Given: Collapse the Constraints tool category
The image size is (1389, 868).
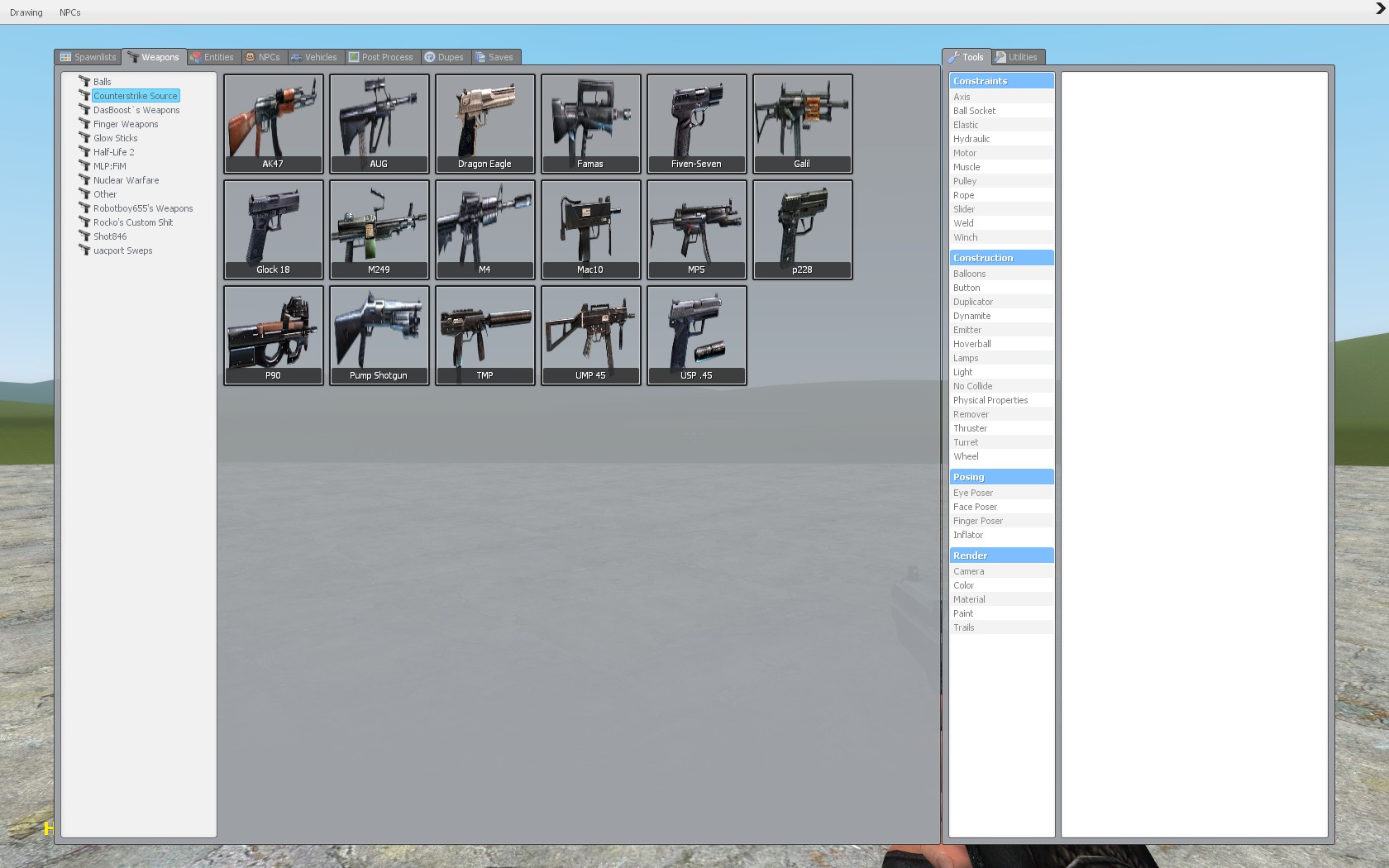Looking at the screenshot, I should tap(1001, 81).
